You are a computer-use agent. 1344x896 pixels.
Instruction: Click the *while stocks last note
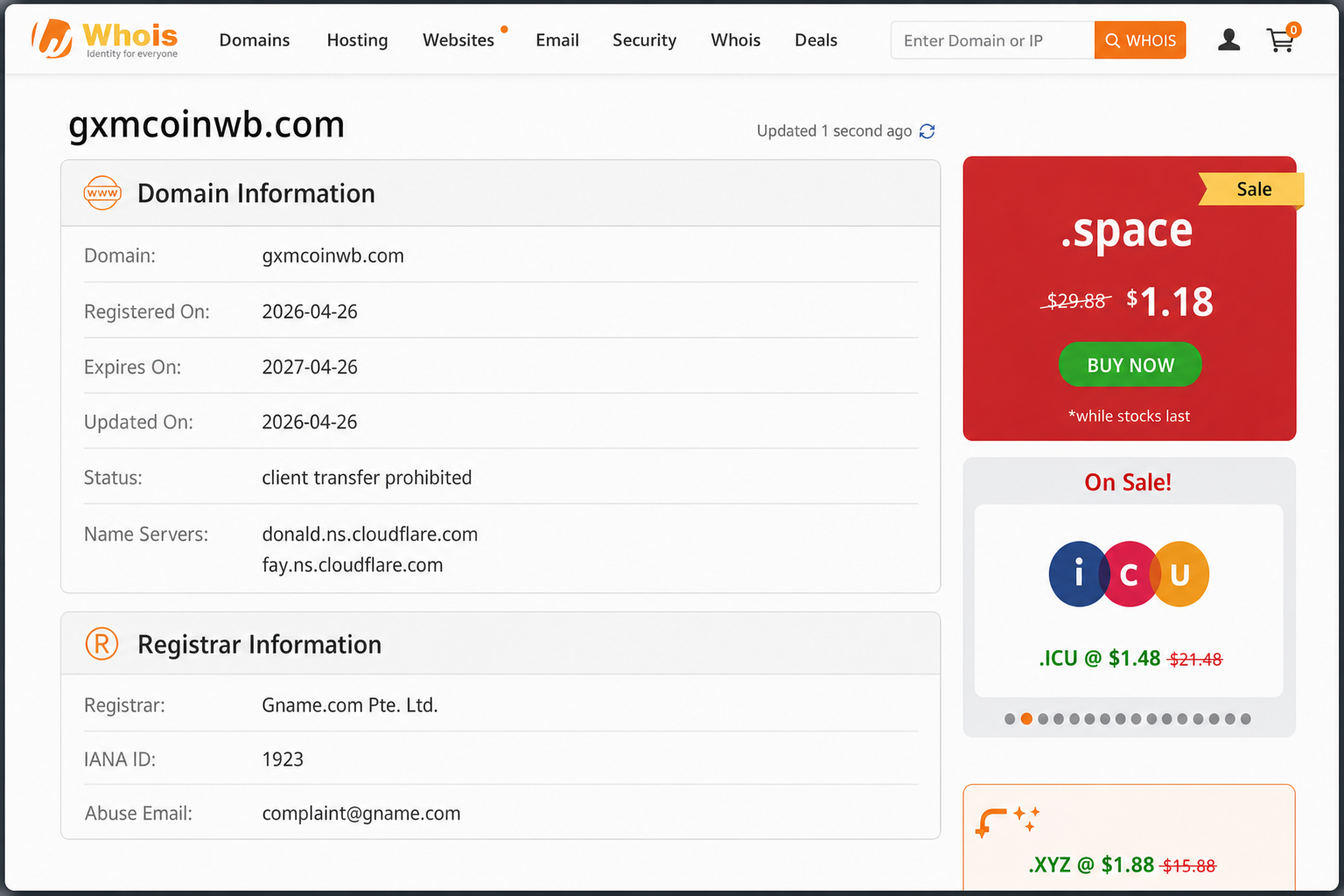[x=1129, y=416]
